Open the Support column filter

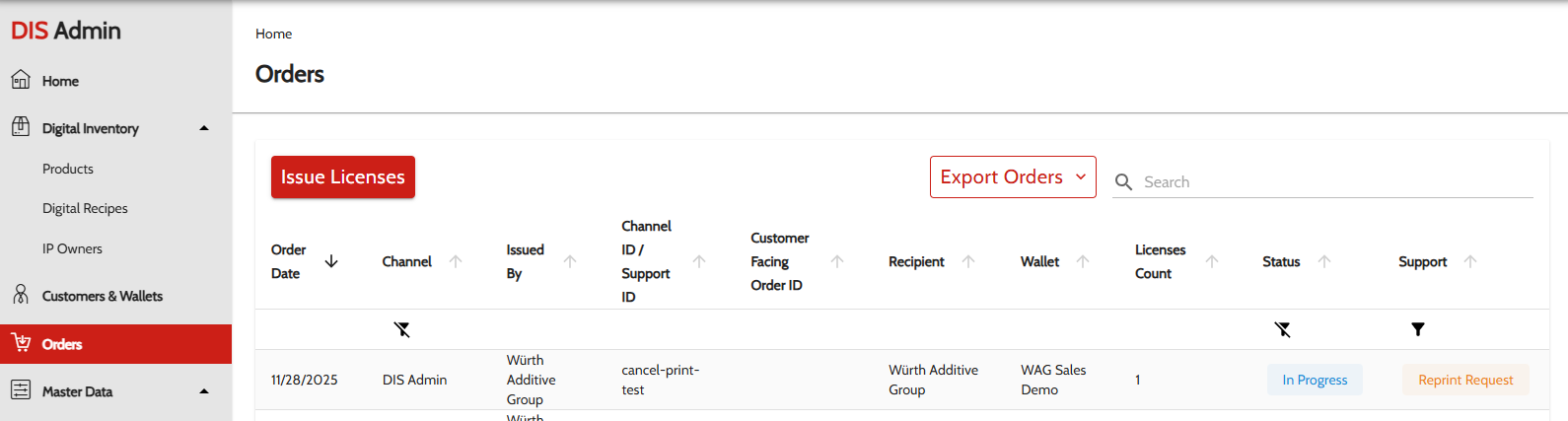[x=1417, y=329]
